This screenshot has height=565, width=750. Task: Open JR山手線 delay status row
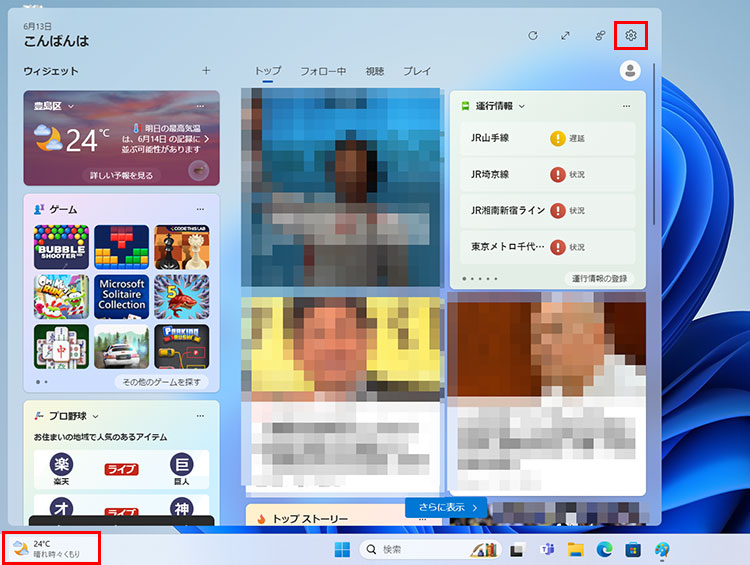(547, 138)
